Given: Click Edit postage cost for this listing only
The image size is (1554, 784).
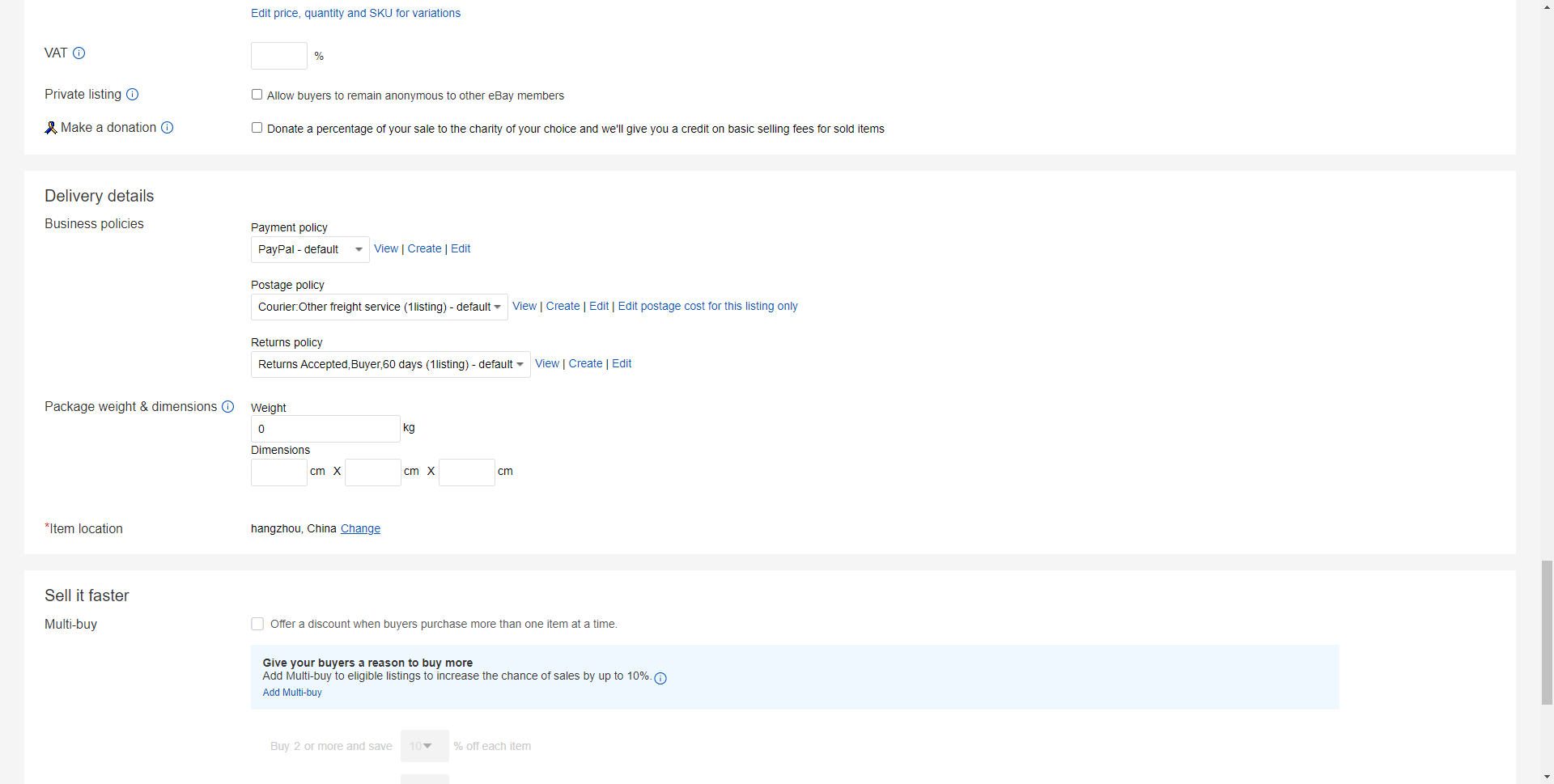Looking at the screenshot, I should (707, 306).
